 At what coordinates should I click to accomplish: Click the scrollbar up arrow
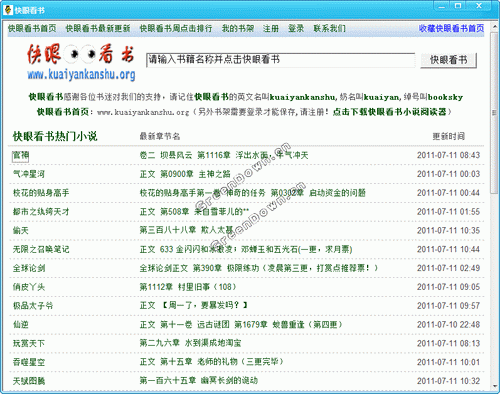(x=494, y=28)
